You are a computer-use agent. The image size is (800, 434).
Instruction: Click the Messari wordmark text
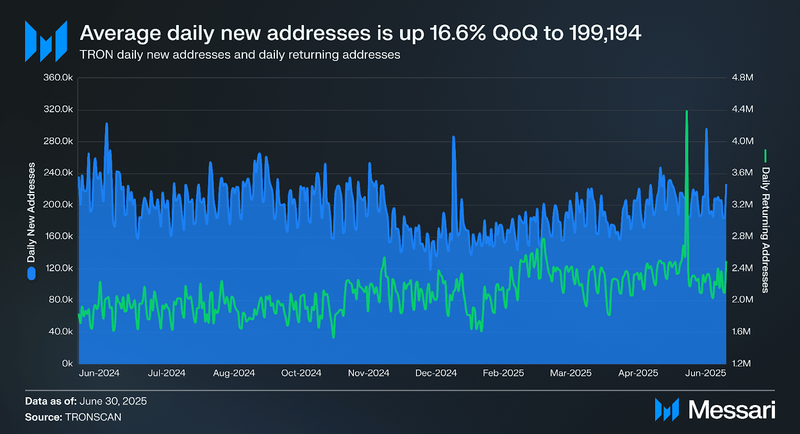pyautogui.click(x=732, y=410)
